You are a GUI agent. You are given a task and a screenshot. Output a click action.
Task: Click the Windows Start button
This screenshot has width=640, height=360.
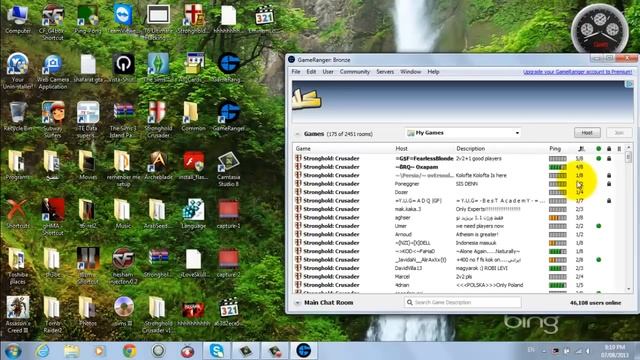click(x=13, y=351)
